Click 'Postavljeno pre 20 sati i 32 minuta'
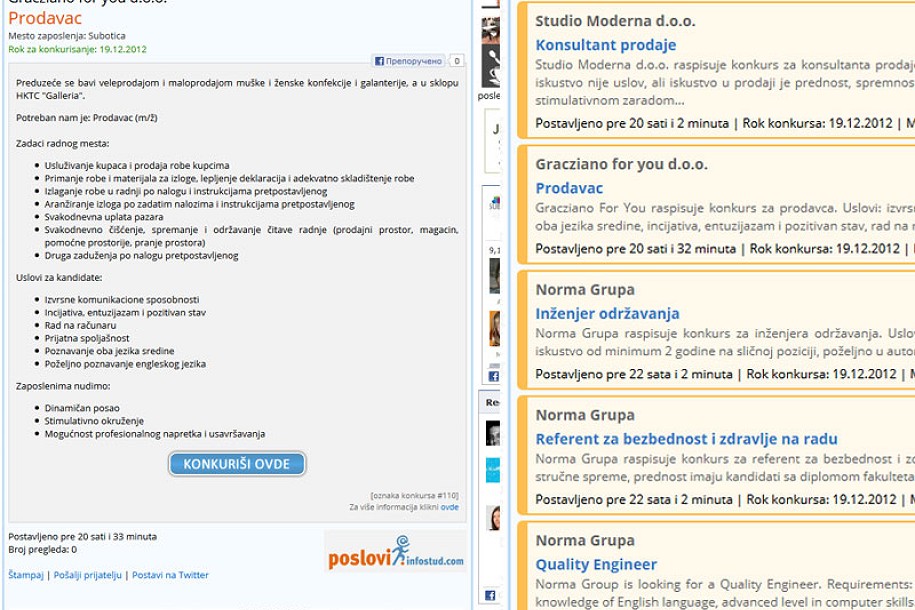Image resolution: width=915 pixels, height=610 pixels. tap(635, 249)
